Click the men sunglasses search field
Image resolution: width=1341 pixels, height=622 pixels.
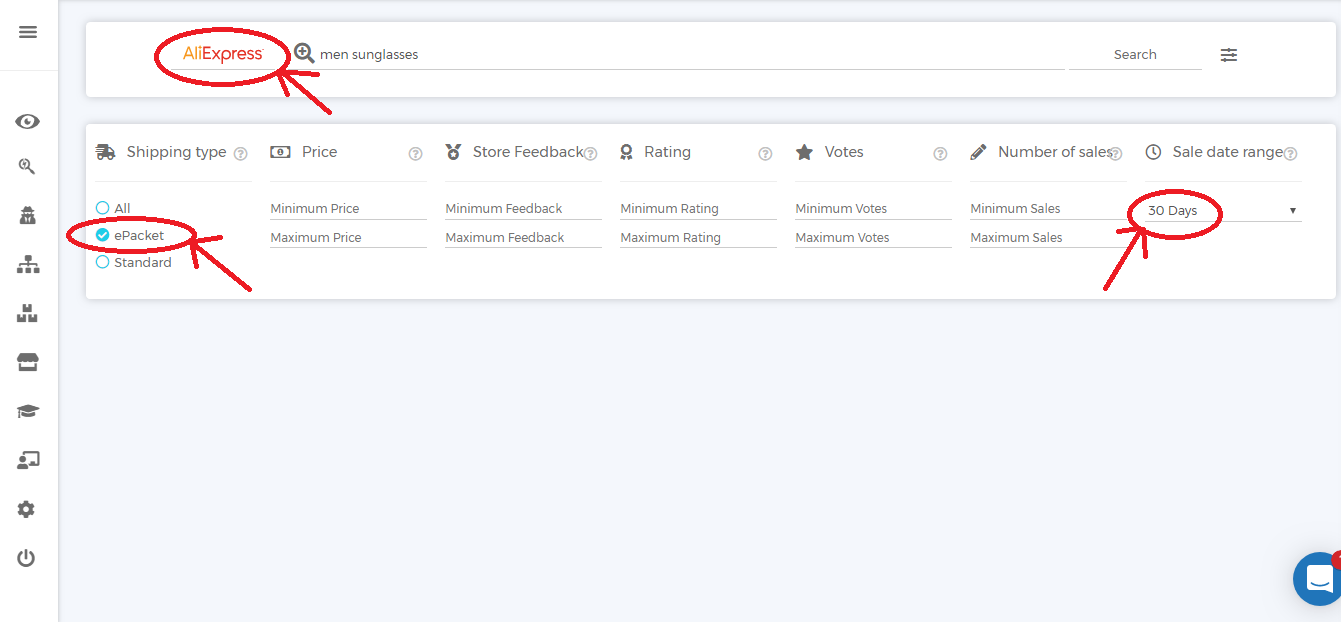[690, 55]
